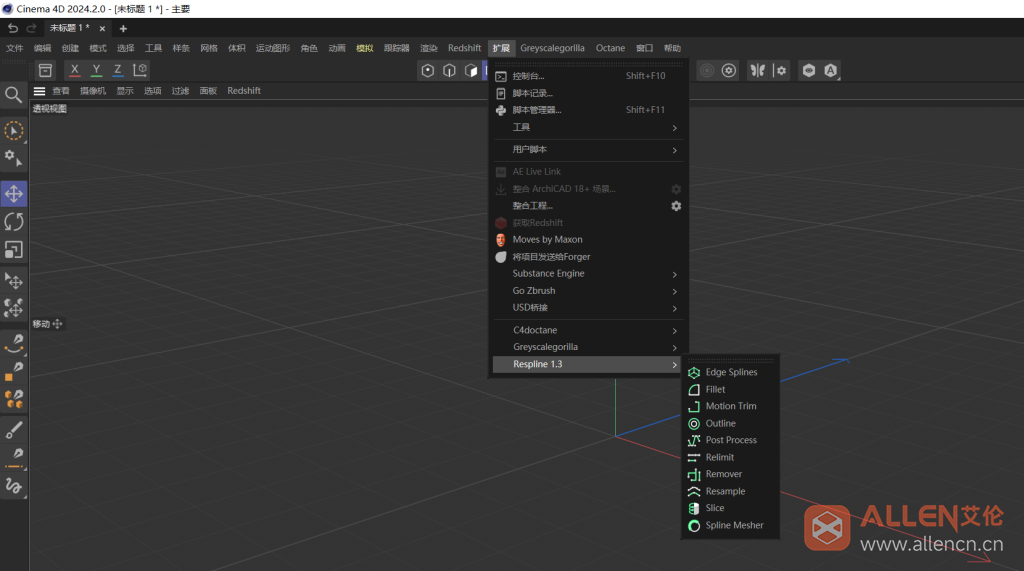This screenshot has height=571, width=1024.
Task: Expand the Greyscalegorilla submenu in dropdown
Action: click(x=588, y=348)
